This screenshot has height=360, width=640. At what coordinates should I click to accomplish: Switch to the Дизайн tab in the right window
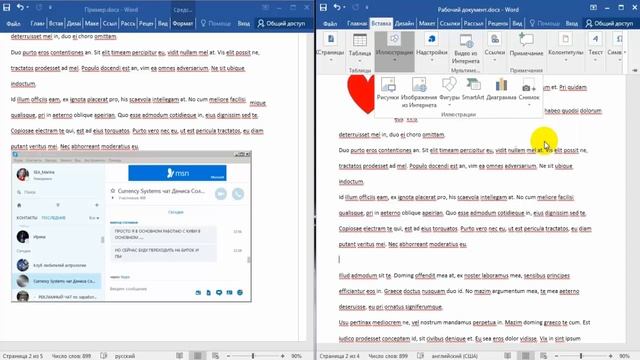pos(404,24)
